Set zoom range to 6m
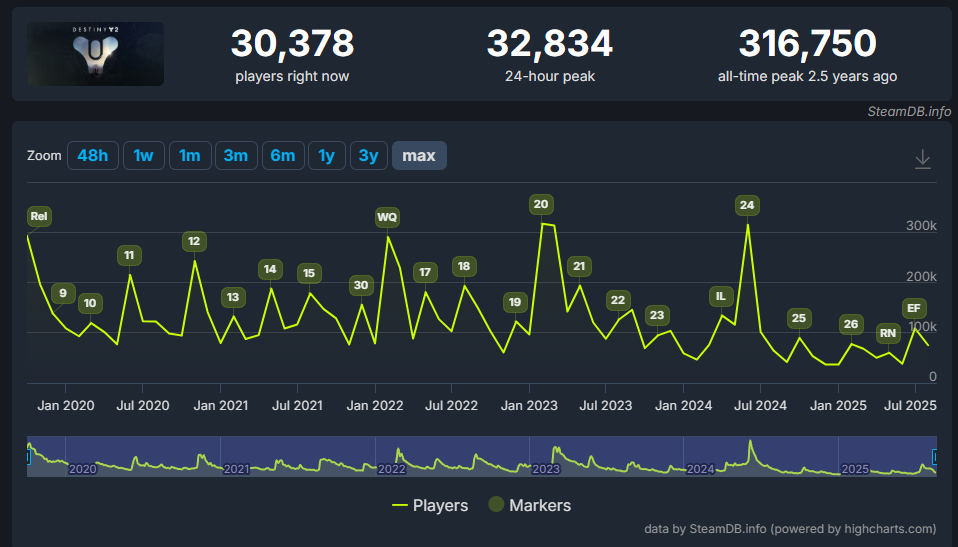958x547 pixels. (x=283, y=155)
